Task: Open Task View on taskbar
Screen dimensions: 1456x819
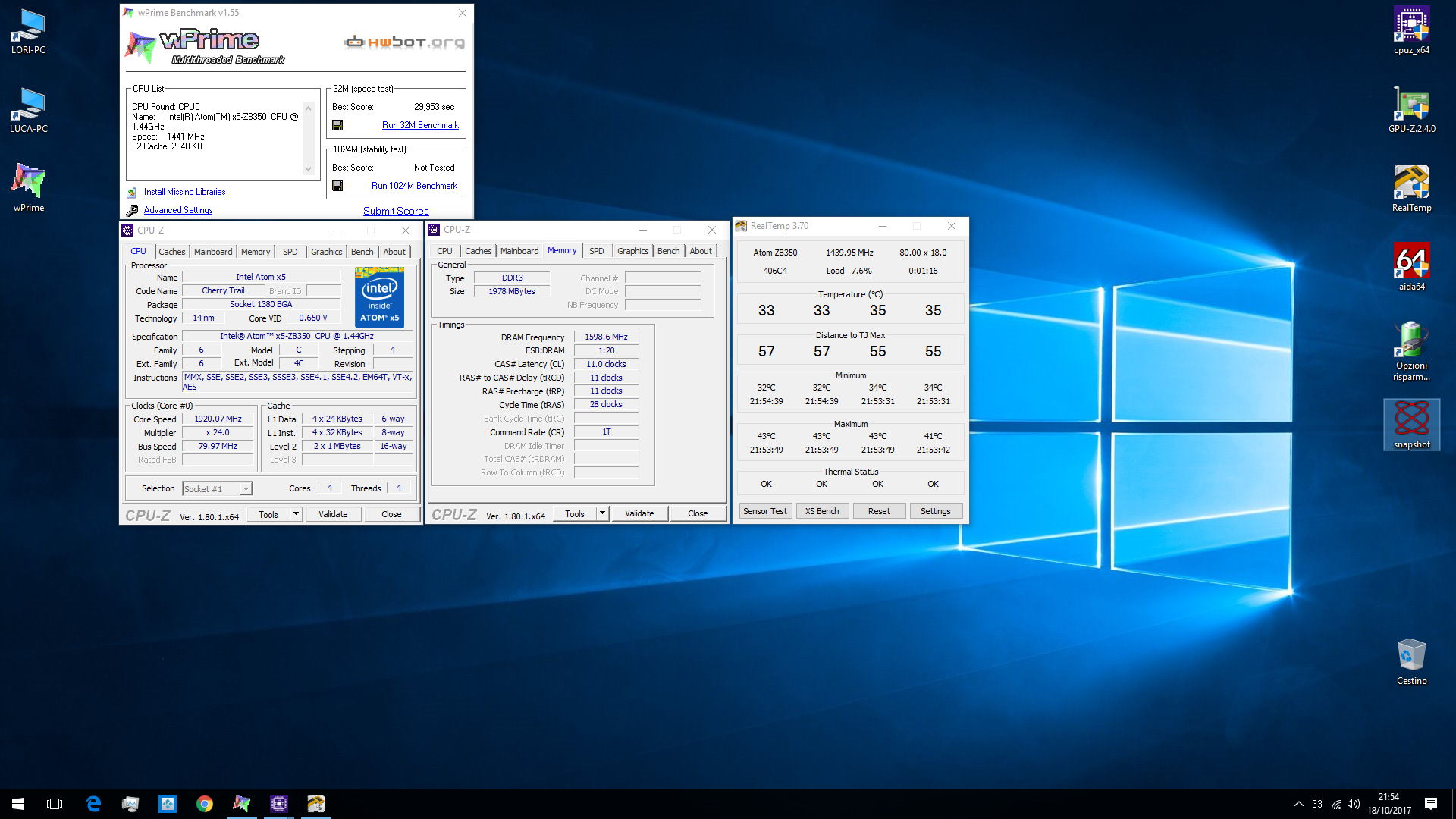Action: click(55, 804)
